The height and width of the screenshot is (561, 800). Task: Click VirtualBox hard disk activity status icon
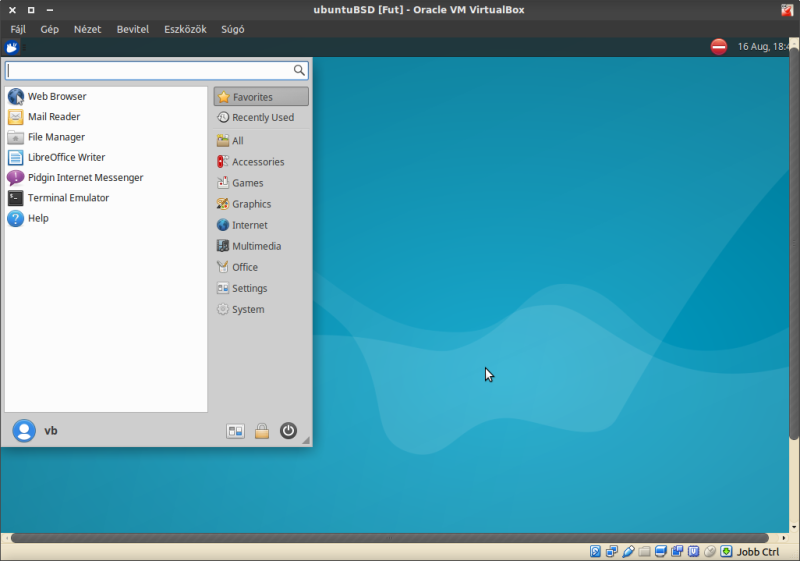595,551
